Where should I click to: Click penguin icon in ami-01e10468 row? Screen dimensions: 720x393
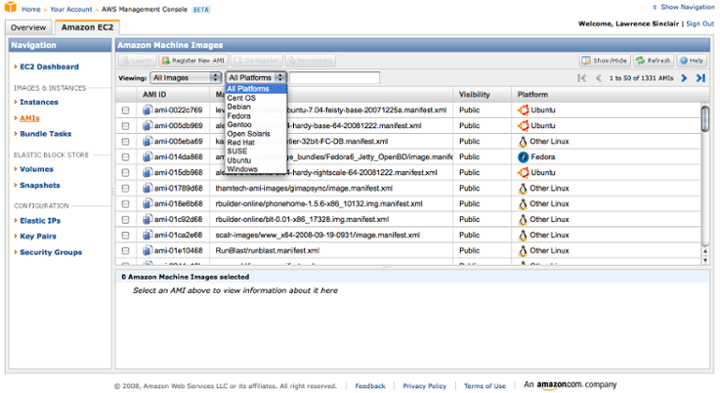coord(523,251)
